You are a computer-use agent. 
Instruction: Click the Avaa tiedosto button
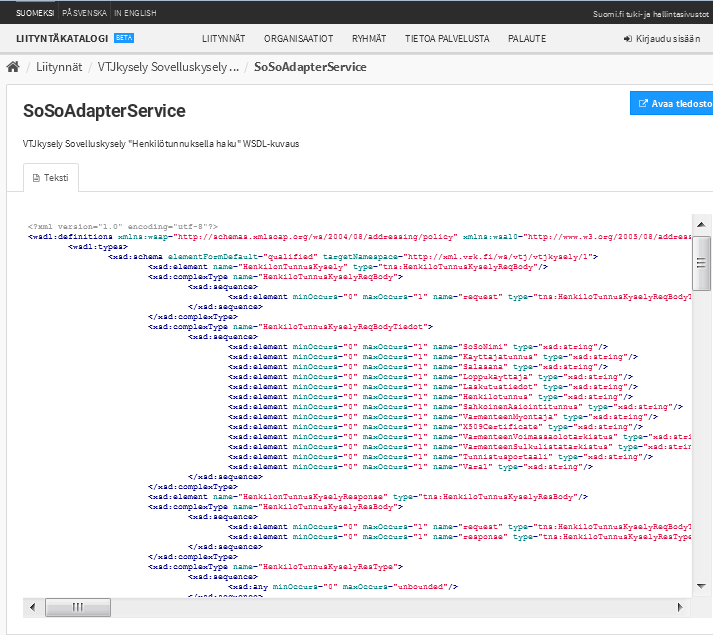(x=672, y=103)
